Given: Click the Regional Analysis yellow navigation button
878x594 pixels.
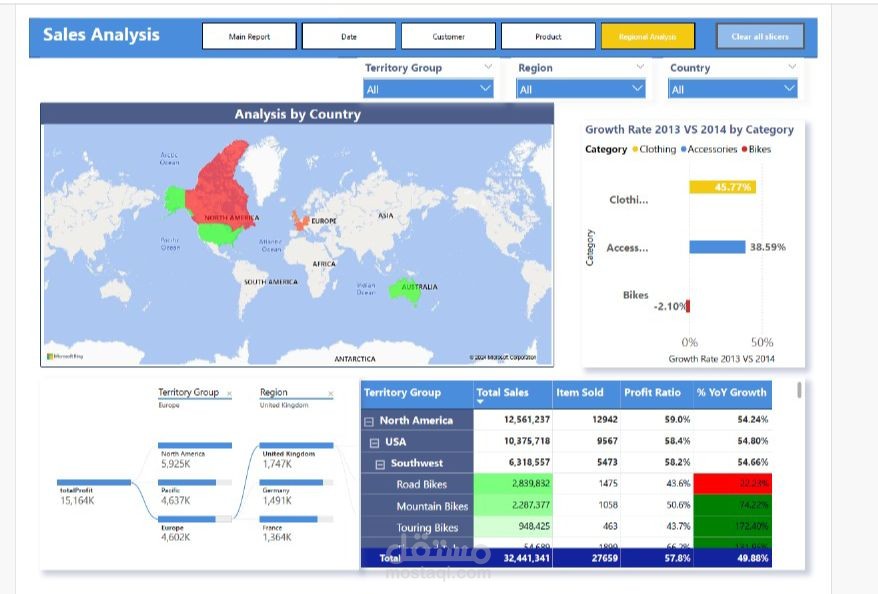Looking at the screenshot, I should [x=648, y=36].
